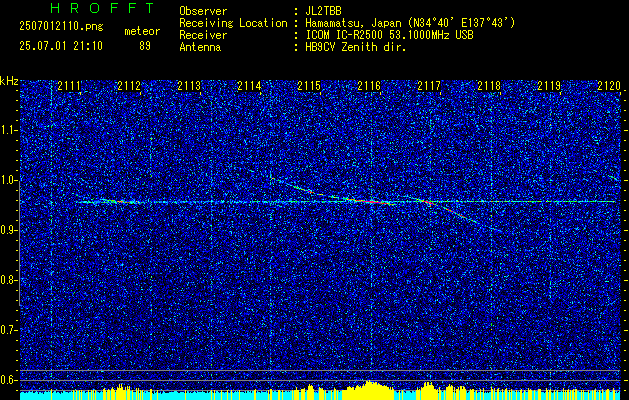
Task: Click the ICOM IC-R2500 53.1000MHz USB text
Action: tap(390, 35)
